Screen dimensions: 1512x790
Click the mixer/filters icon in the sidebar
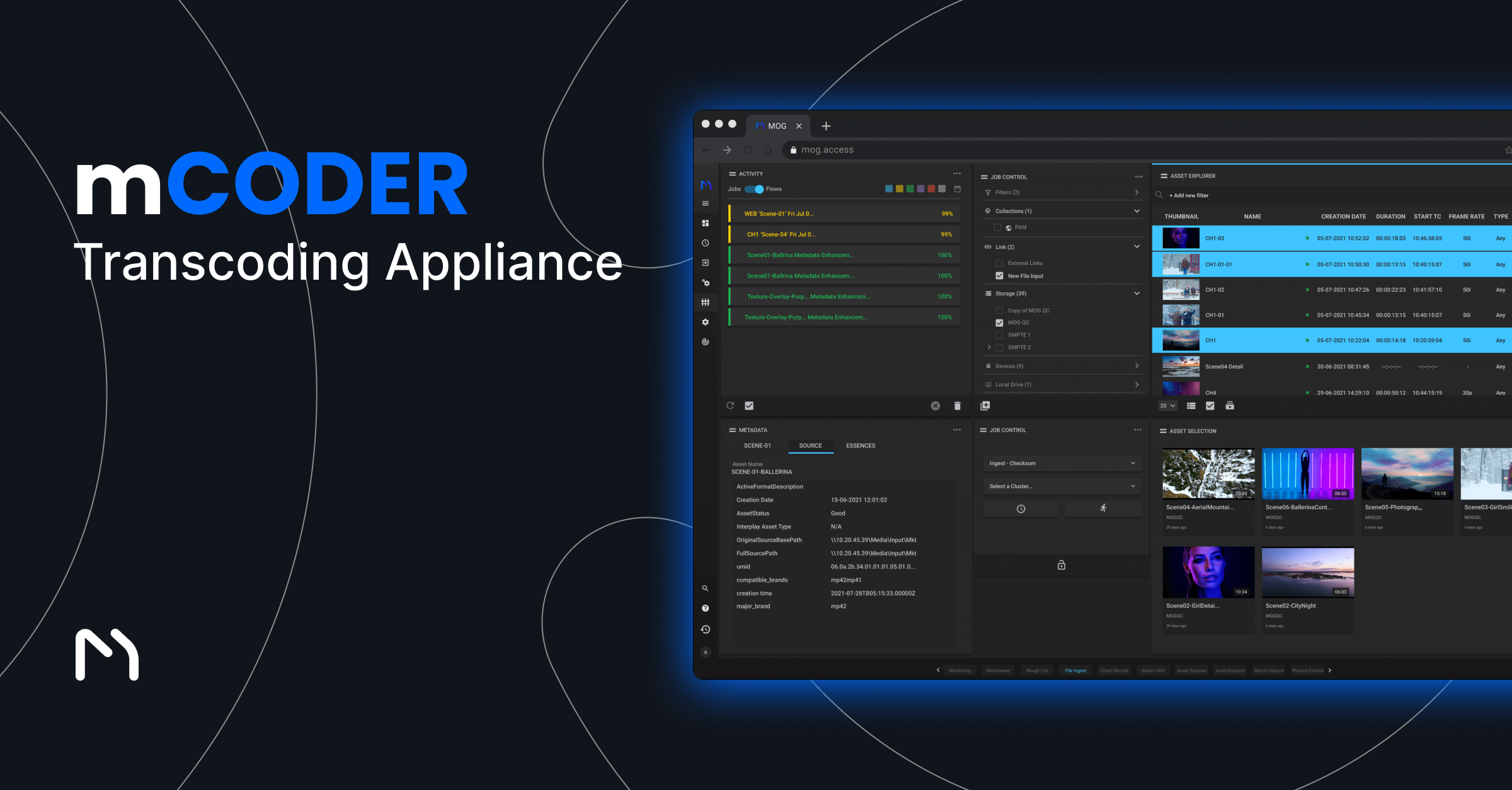706,302
